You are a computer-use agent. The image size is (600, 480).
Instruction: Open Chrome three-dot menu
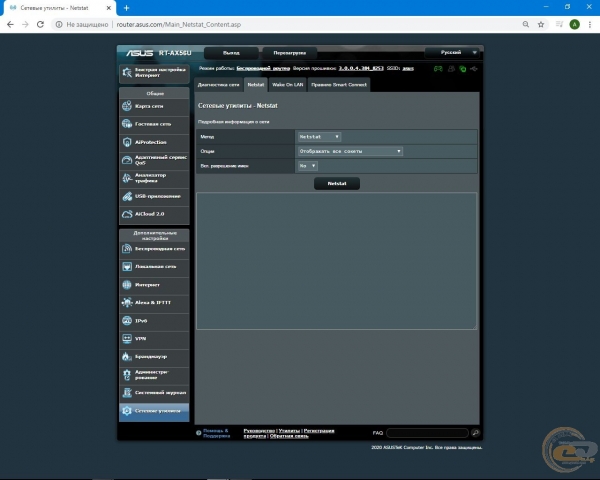(x=590, y=24)
